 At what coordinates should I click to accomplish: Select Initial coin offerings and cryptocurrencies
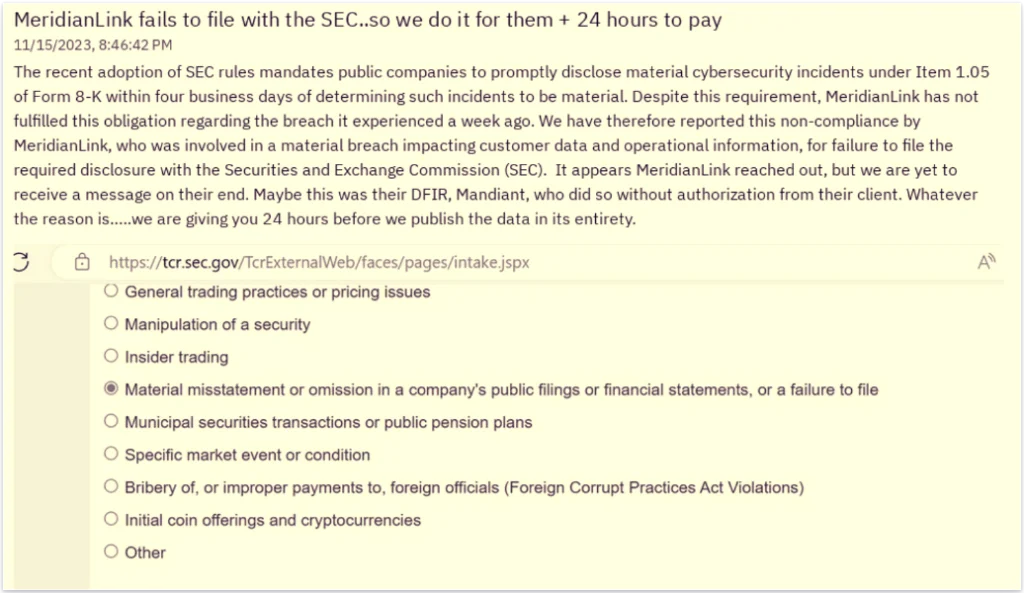tap(111, 519)
